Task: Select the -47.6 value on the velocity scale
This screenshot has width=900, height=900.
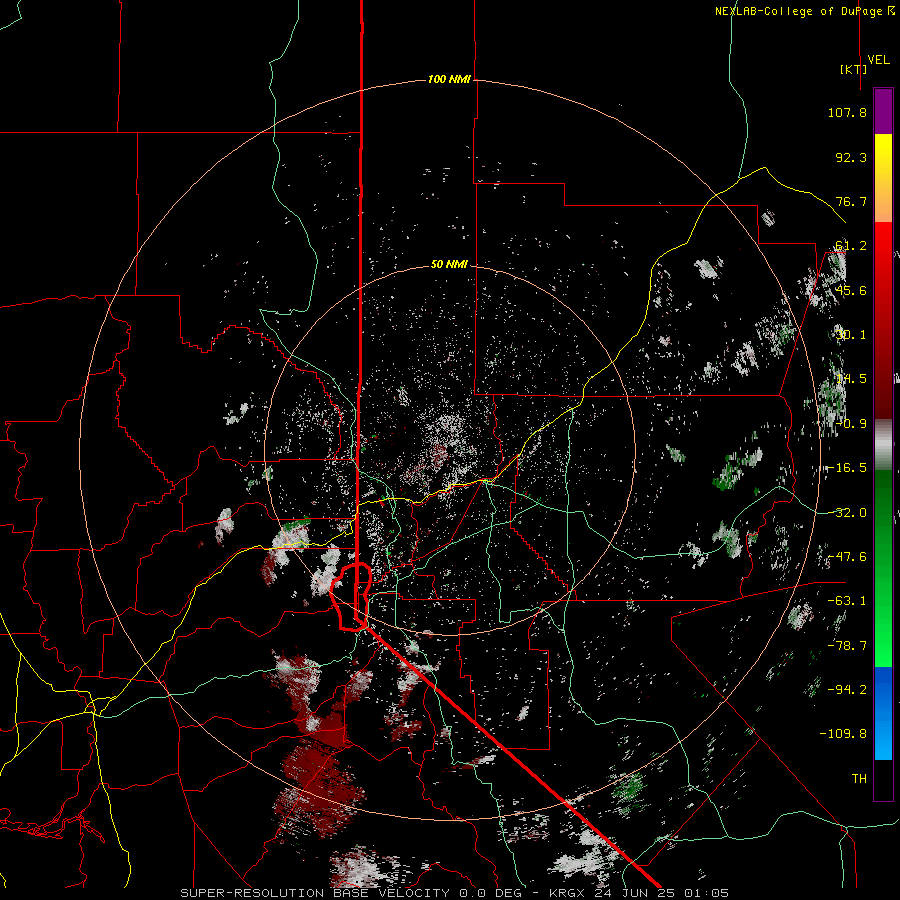Action: (x=847, y=557)
